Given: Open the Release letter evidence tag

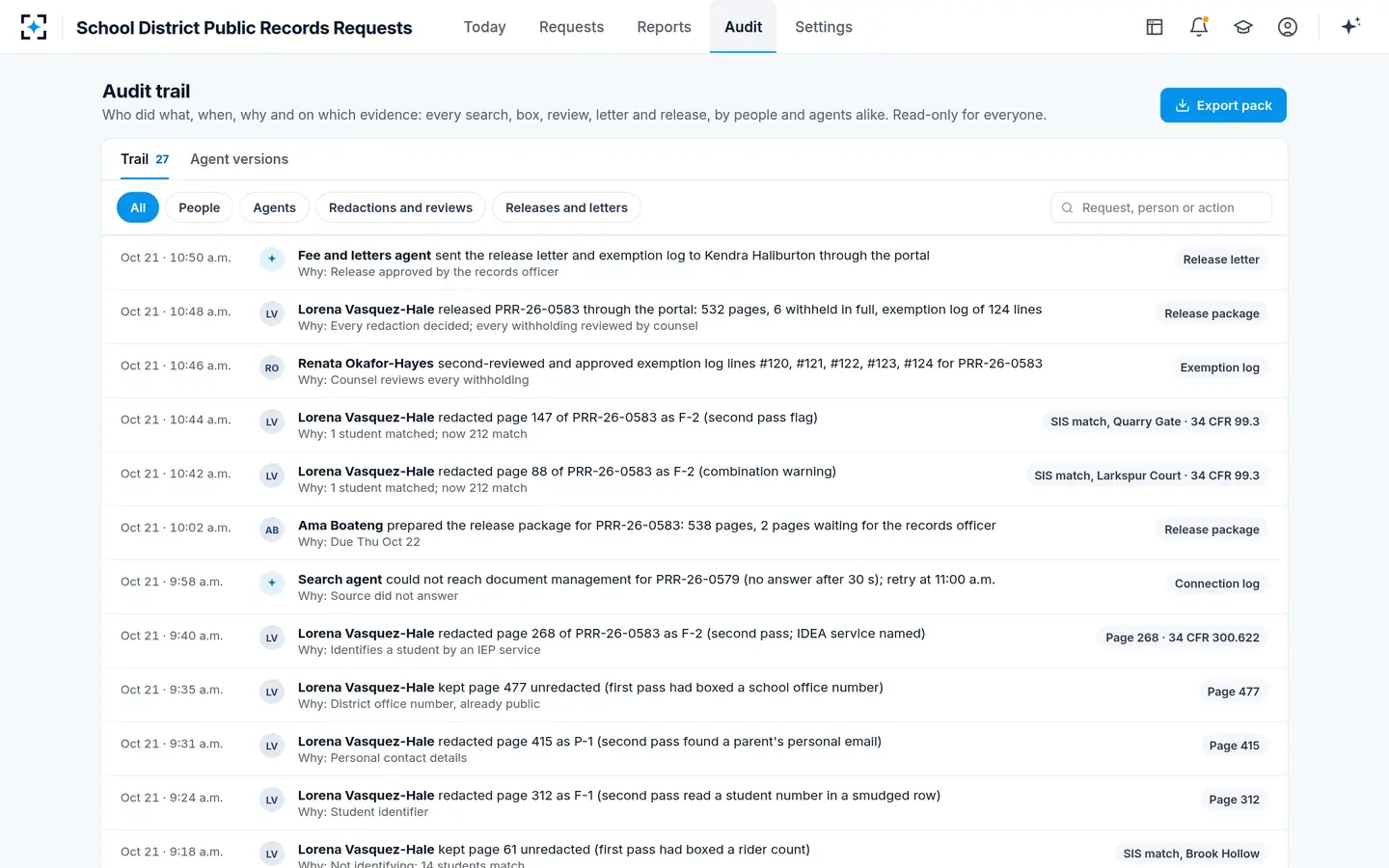Looking at the screenshot, I should [1221, 259].
